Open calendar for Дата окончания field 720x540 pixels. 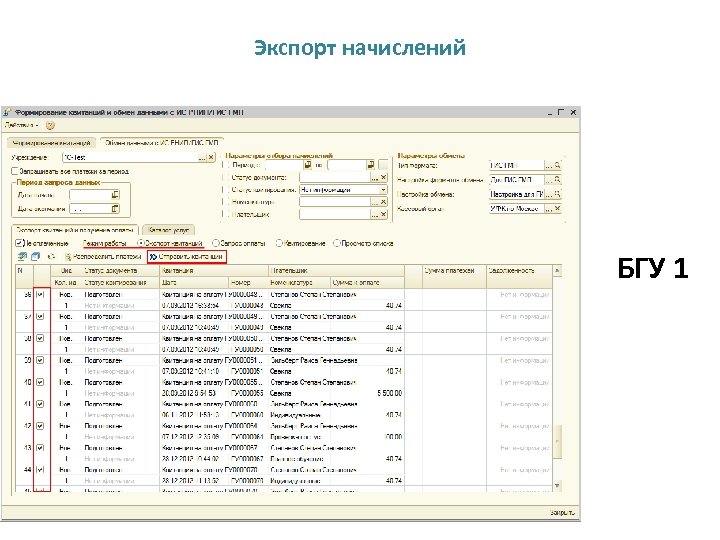pyautogui.click(x=115, y=209)
